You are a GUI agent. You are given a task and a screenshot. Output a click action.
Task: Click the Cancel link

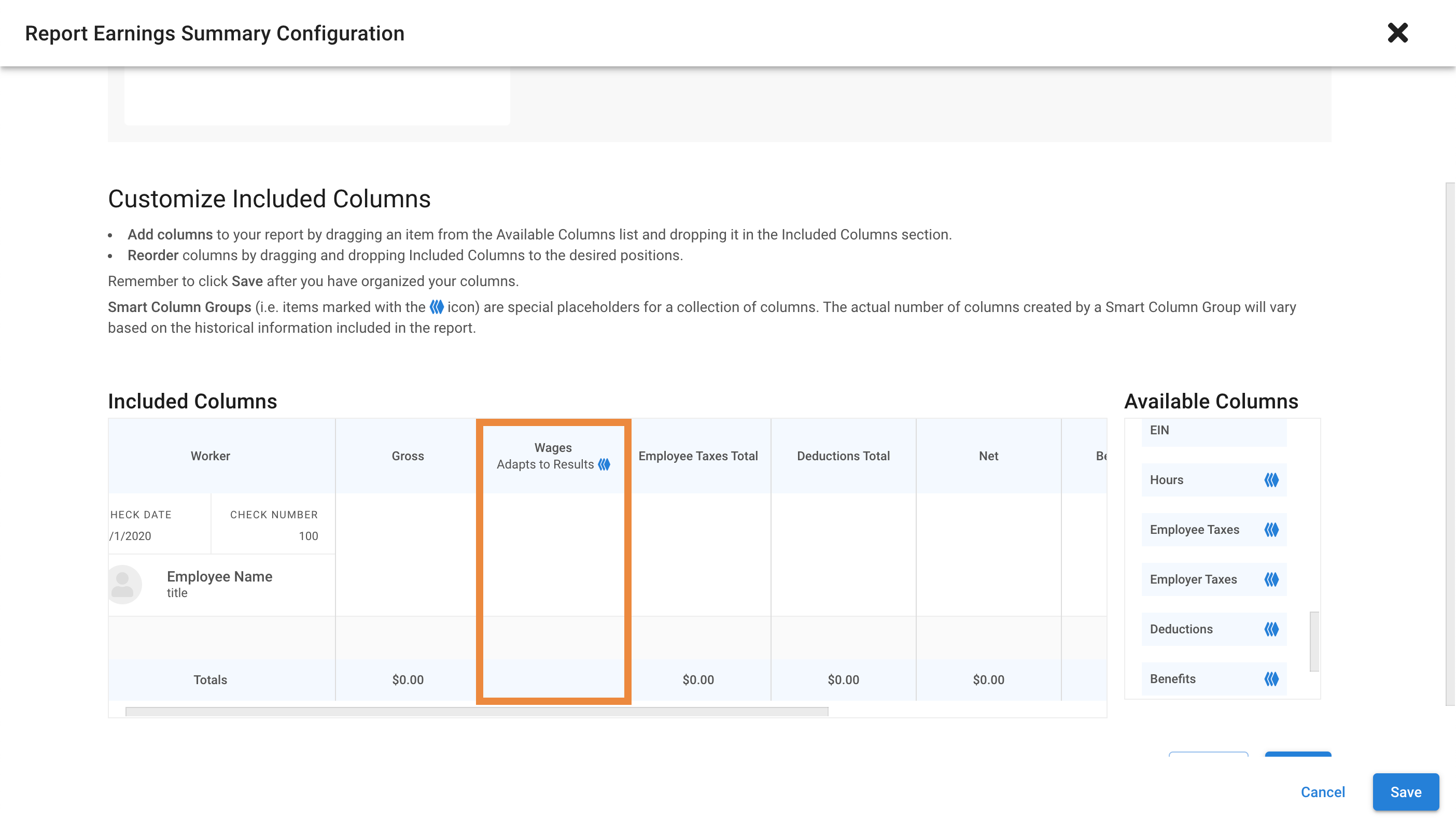click(x=1323, y=792)
